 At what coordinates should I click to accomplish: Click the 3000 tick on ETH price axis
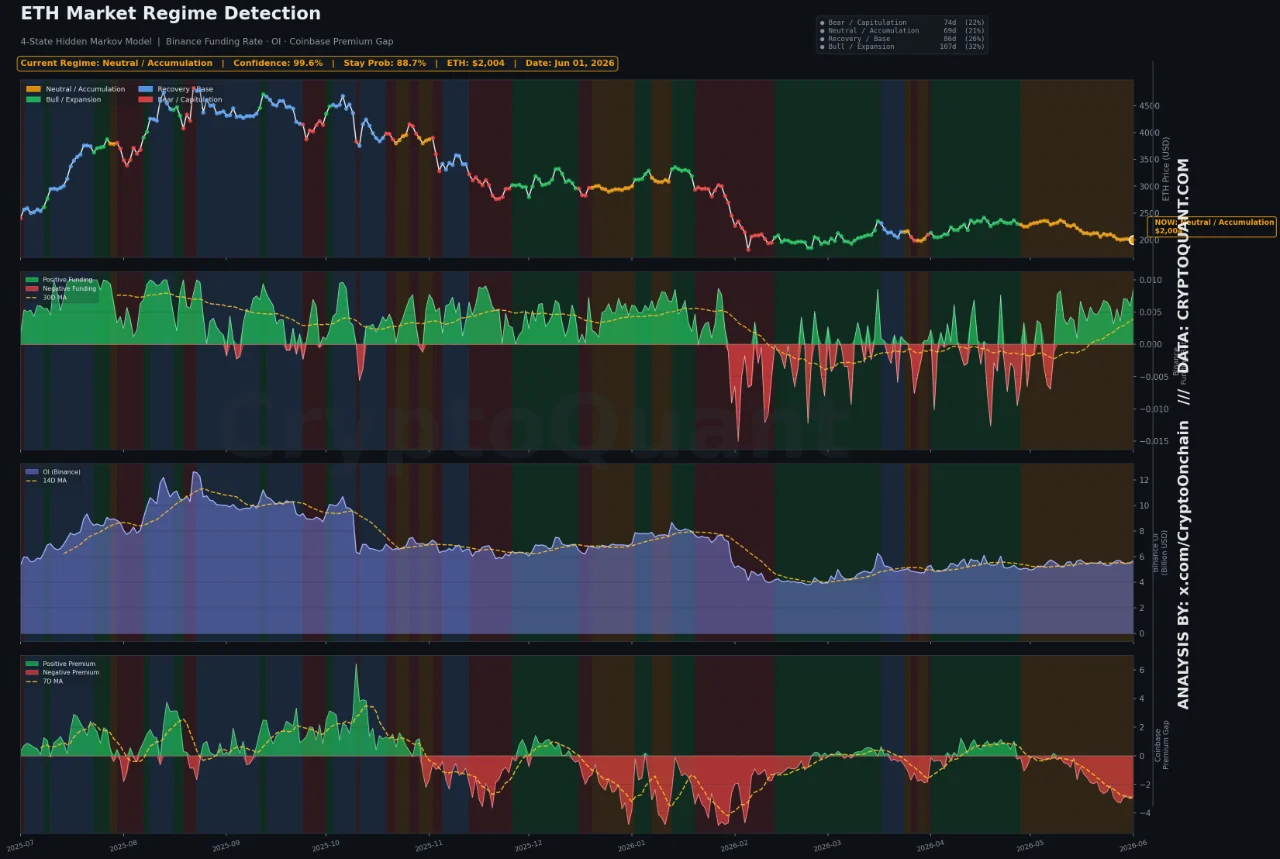(1148, 187)
